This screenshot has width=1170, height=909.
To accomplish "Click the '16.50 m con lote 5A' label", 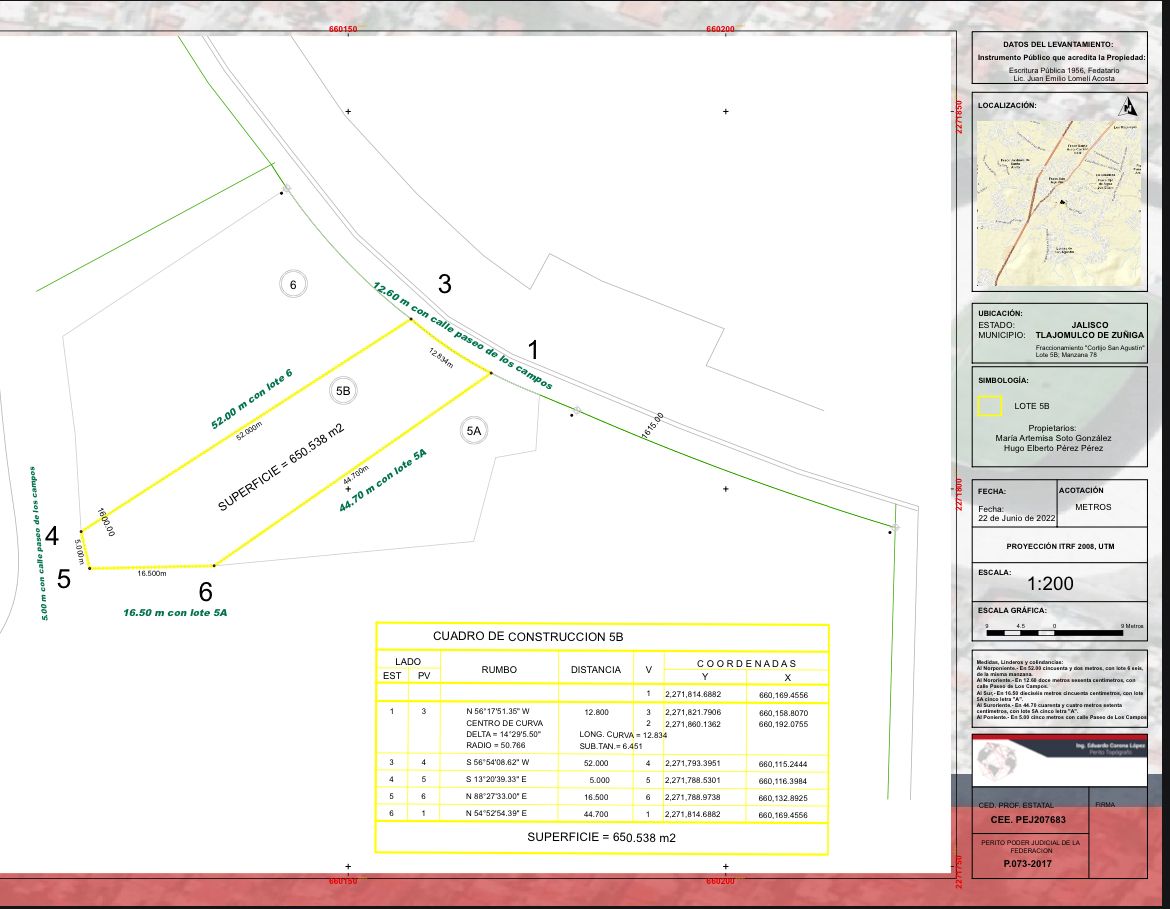I will point(176,612).
